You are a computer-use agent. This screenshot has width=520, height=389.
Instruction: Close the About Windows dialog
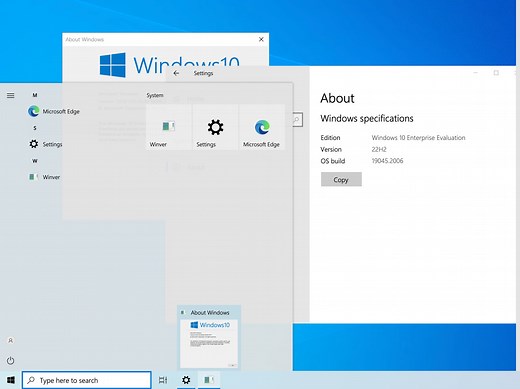pyautogui.click(x=261, y=39)
